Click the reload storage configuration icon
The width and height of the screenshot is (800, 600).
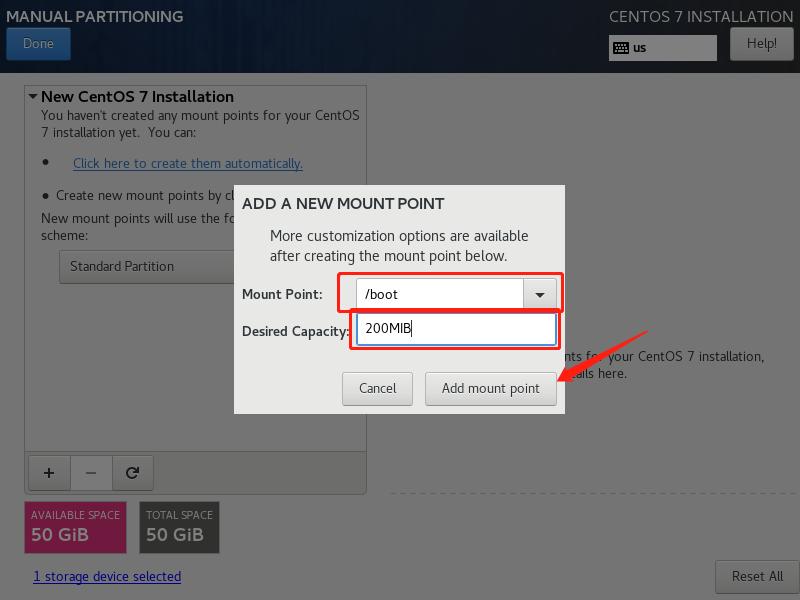coord(132,473)
